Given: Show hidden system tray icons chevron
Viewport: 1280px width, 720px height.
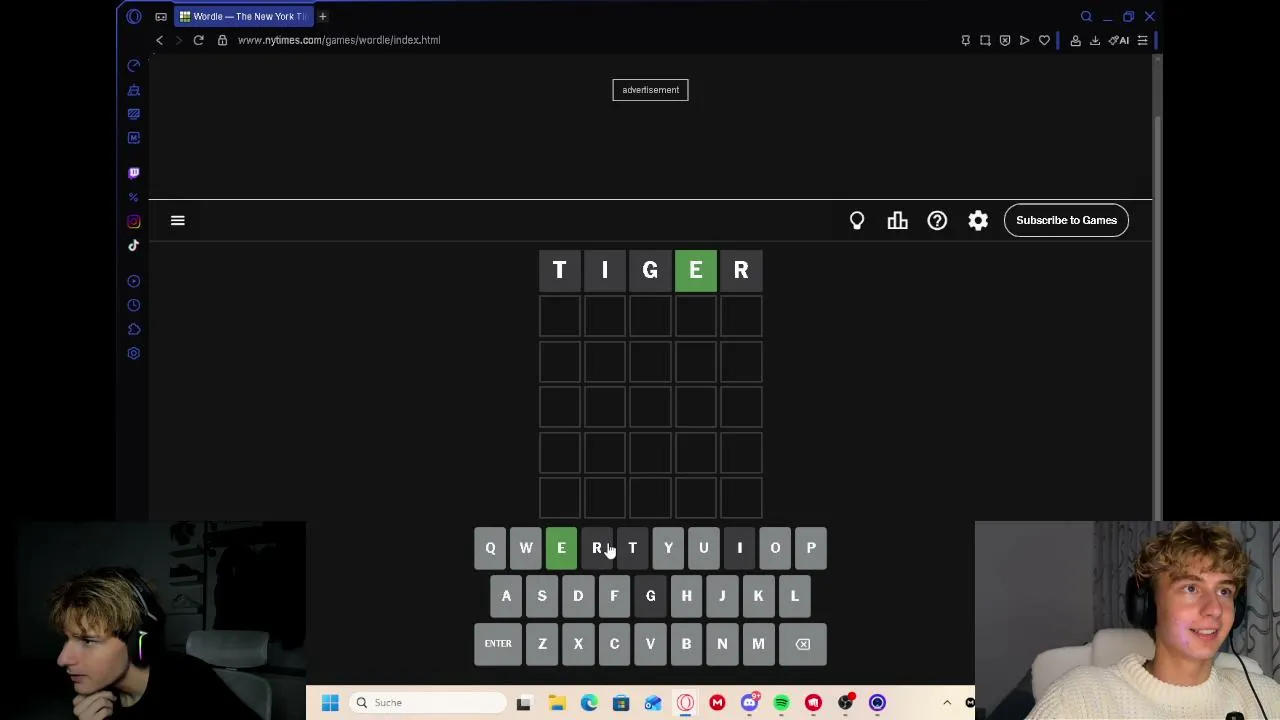Looking at the screenshot, I should coord(947,703).
